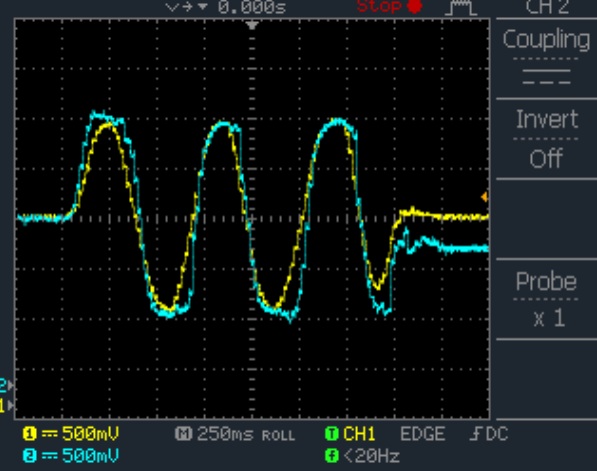Click the orange trigger level arrow
Viewport: 597px width, 471px height.
(484, 197)
